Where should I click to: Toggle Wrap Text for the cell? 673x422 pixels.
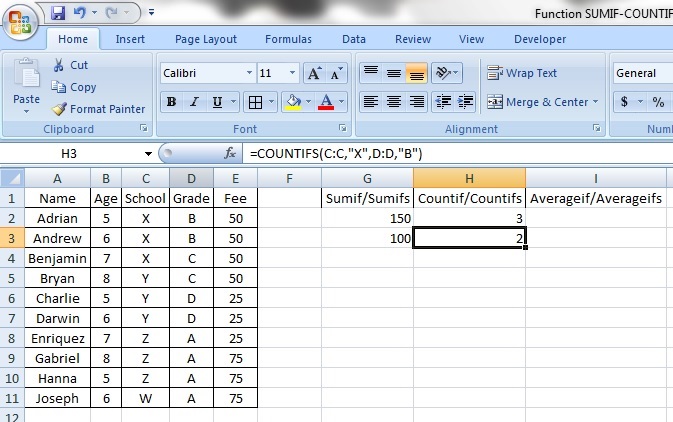point(521,73)
